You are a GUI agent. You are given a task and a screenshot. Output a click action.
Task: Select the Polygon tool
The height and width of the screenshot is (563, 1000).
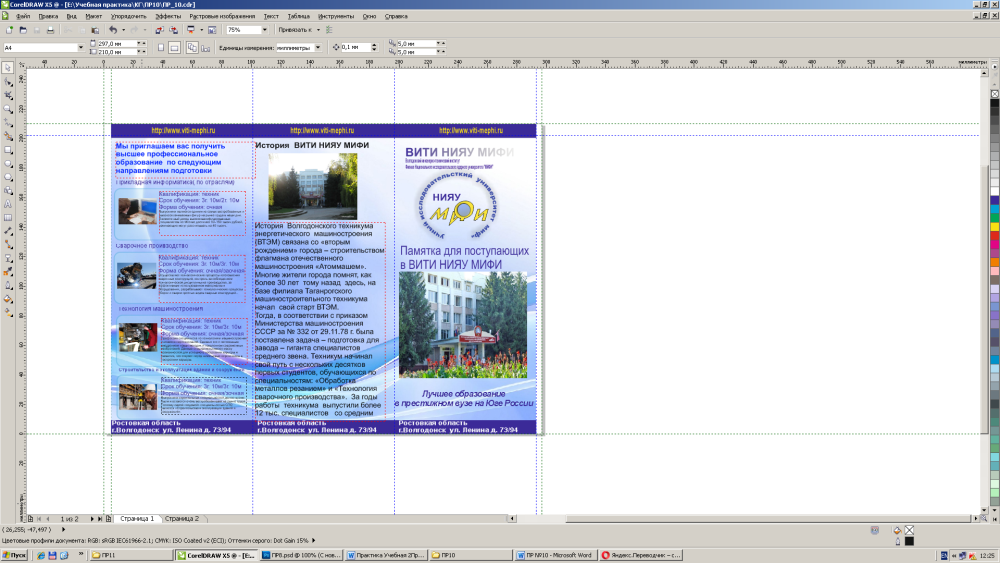(8, 177)
